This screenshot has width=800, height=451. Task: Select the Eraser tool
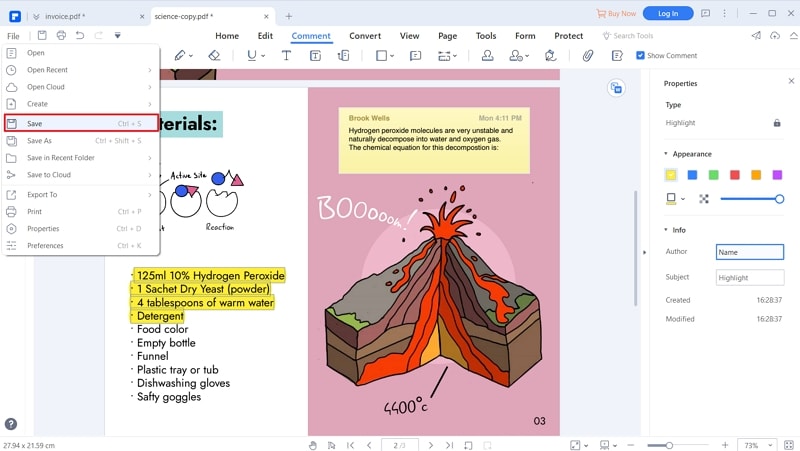pyautogui.click(x=214, y=56)
